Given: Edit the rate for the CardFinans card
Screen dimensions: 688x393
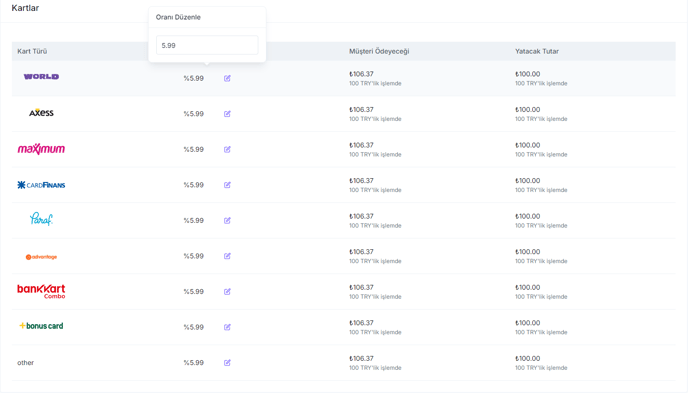Looking at the screenshot, I should point(227,185).
